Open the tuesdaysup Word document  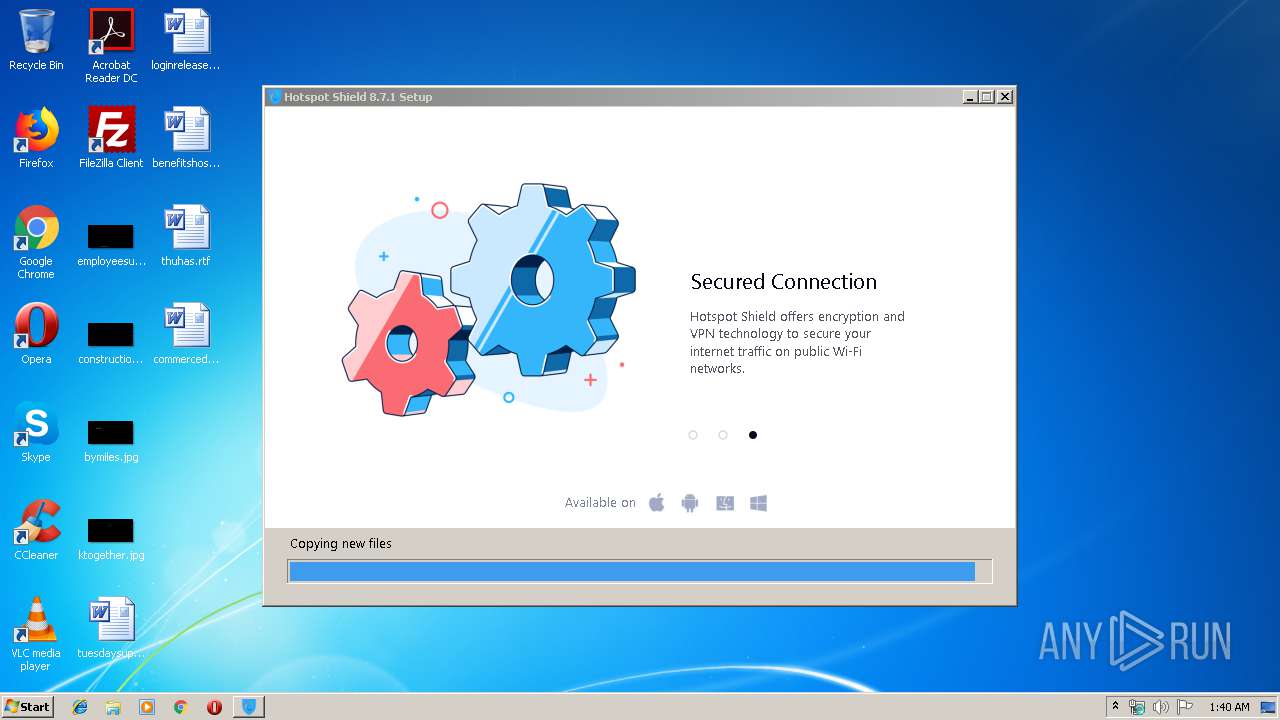[x=111, y=628]
